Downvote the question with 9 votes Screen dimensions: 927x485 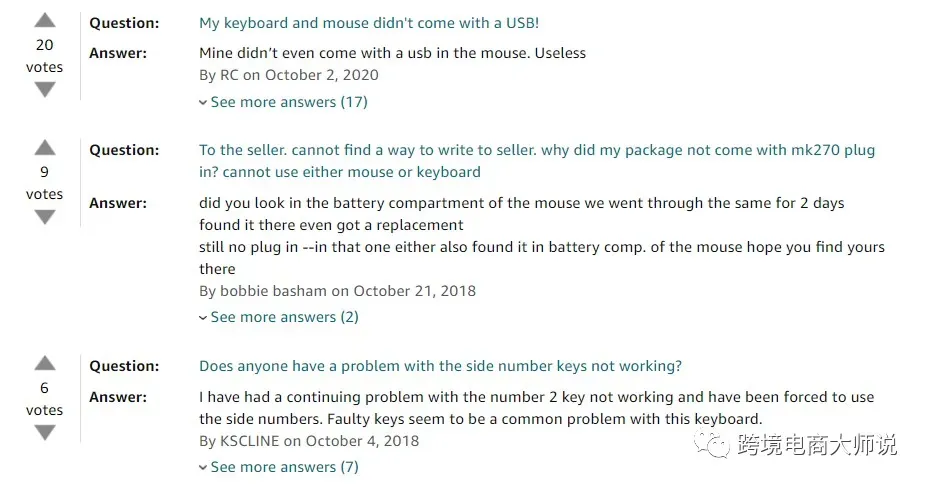pos(45,217)
